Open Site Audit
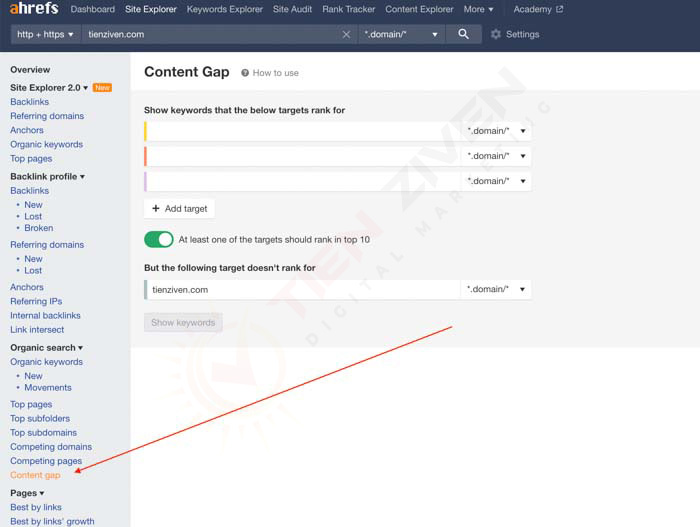700x527 pixels. pos(292,9)
